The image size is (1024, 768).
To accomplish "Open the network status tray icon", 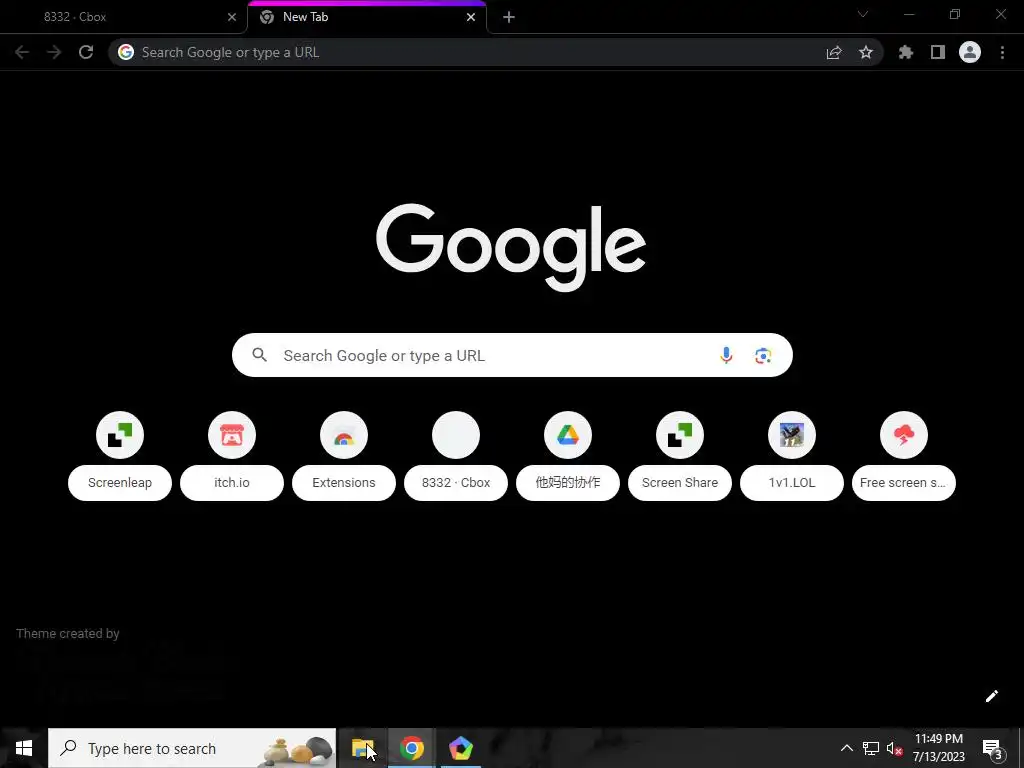I will [x=871, y=748].
